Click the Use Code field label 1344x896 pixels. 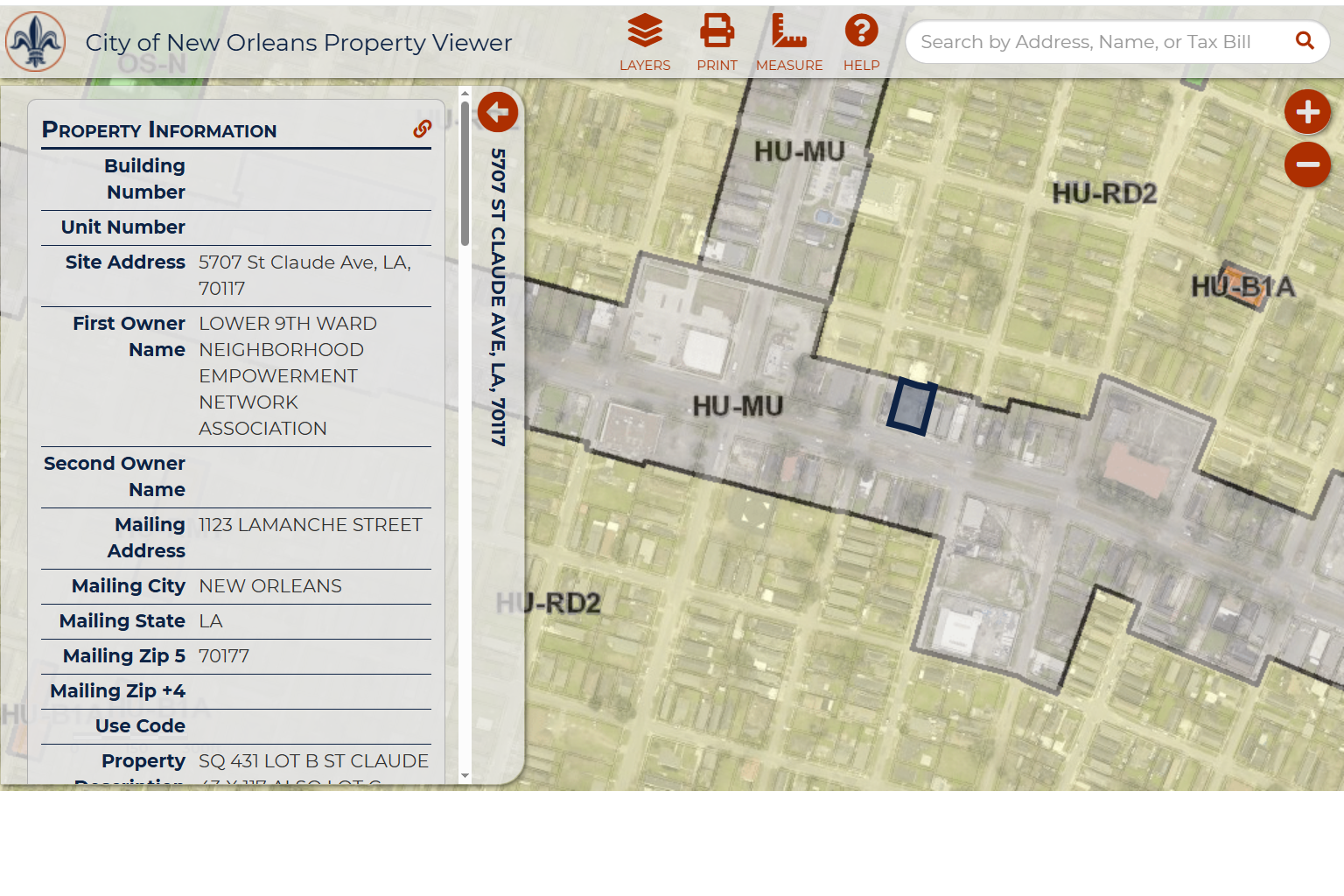point(140,726)
